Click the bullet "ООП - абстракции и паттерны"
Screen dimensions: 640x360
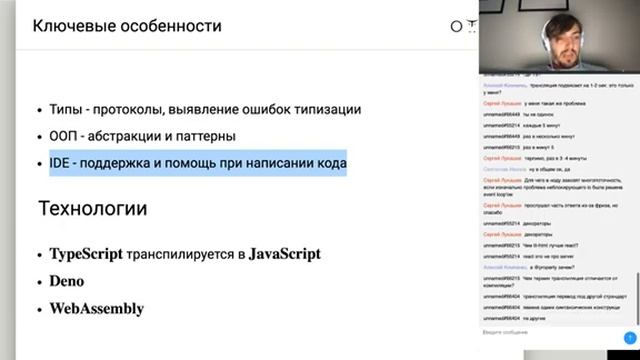coord(142,136)
